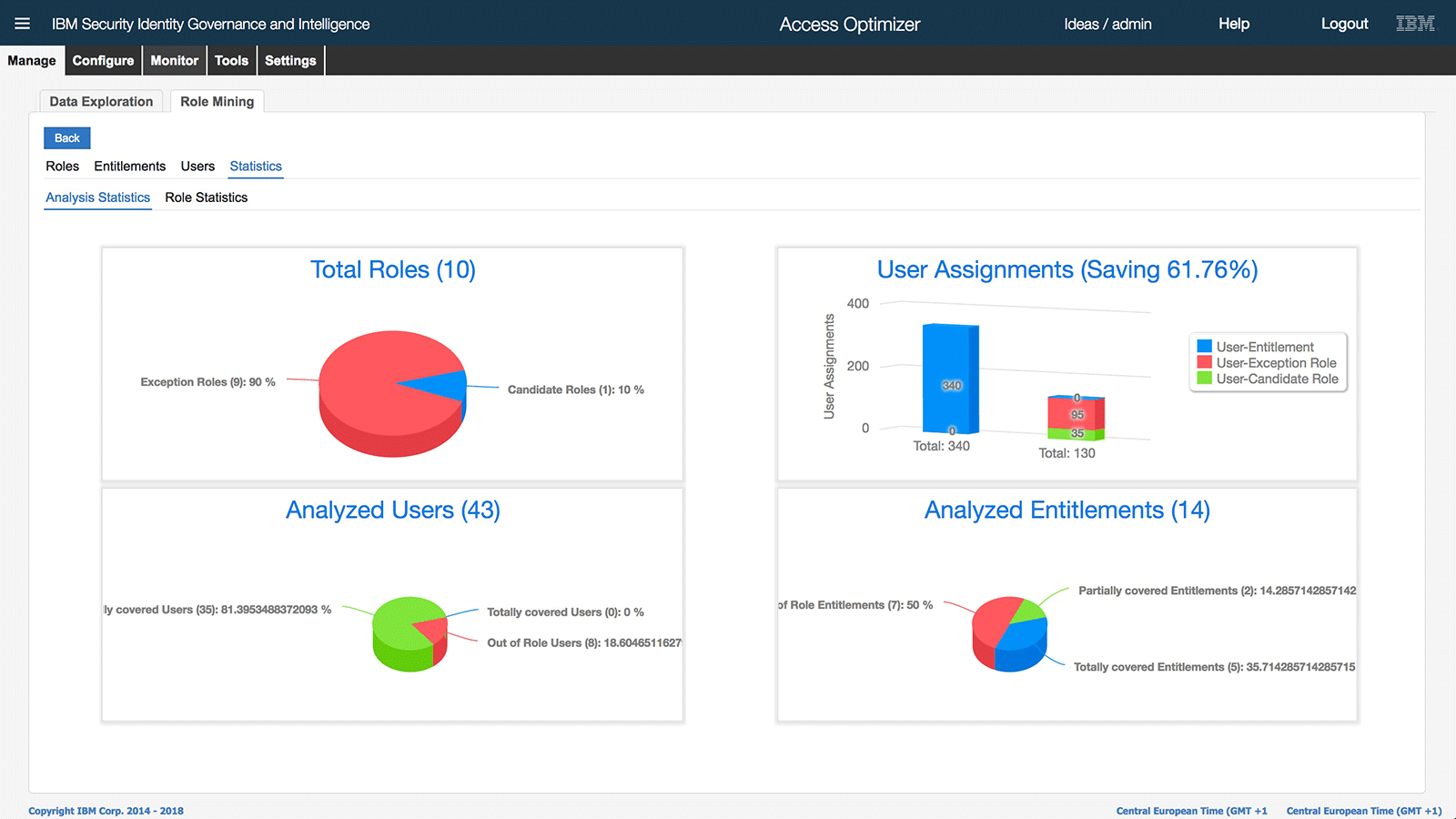Screen dimensions: 1456x819
Task: Toggle blue User-Entitlement legend swatch
Action: [x=1205, y=347]
